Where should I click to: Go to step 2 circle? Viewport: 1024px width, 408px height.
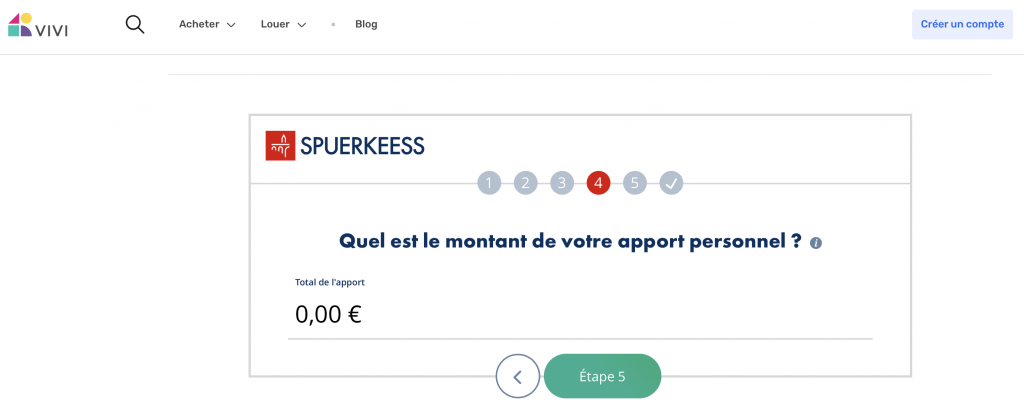click(x=526, y=183)
